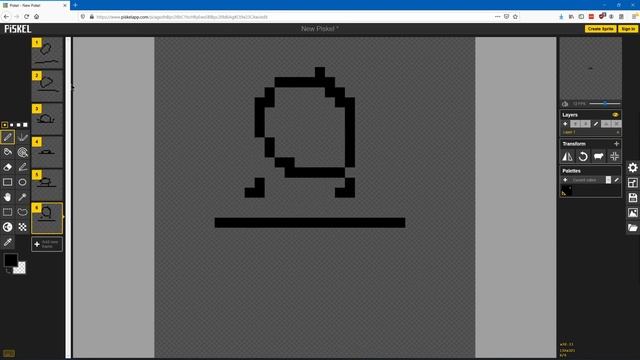Click the New Piskel title
The image size is (640, 360).
coord(320,29)
